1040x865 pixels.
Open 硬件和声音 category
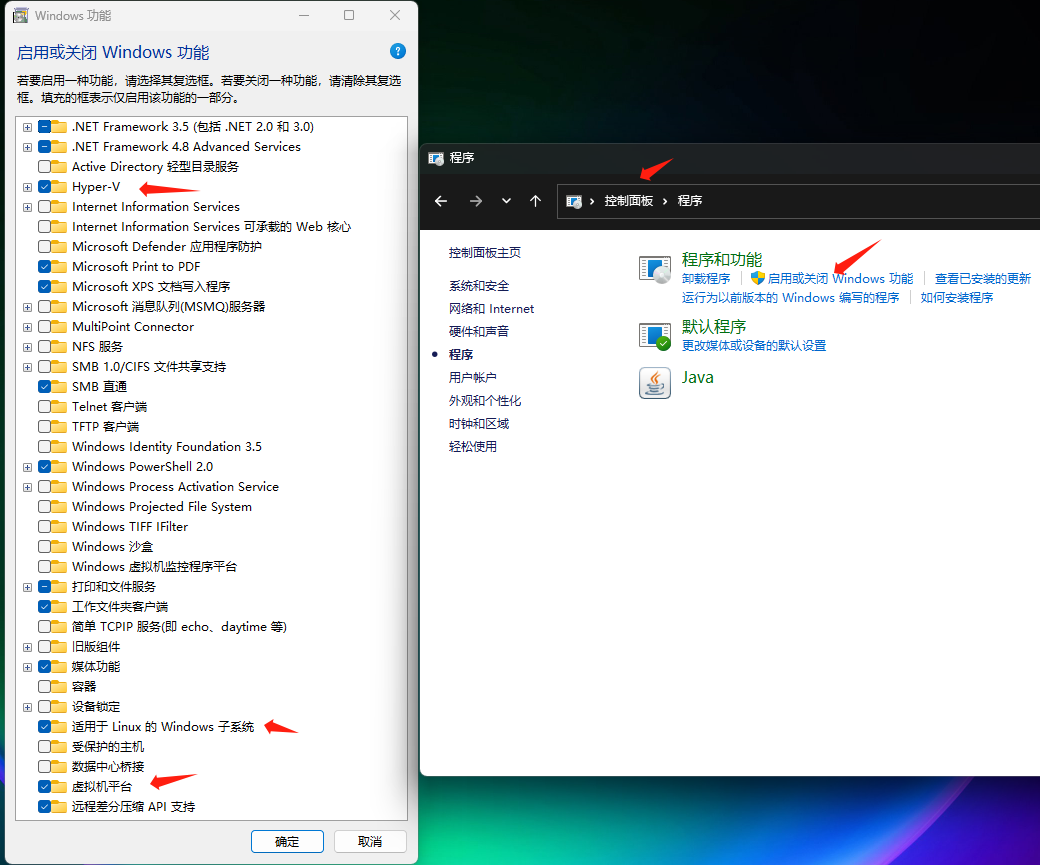click(479, 332)
